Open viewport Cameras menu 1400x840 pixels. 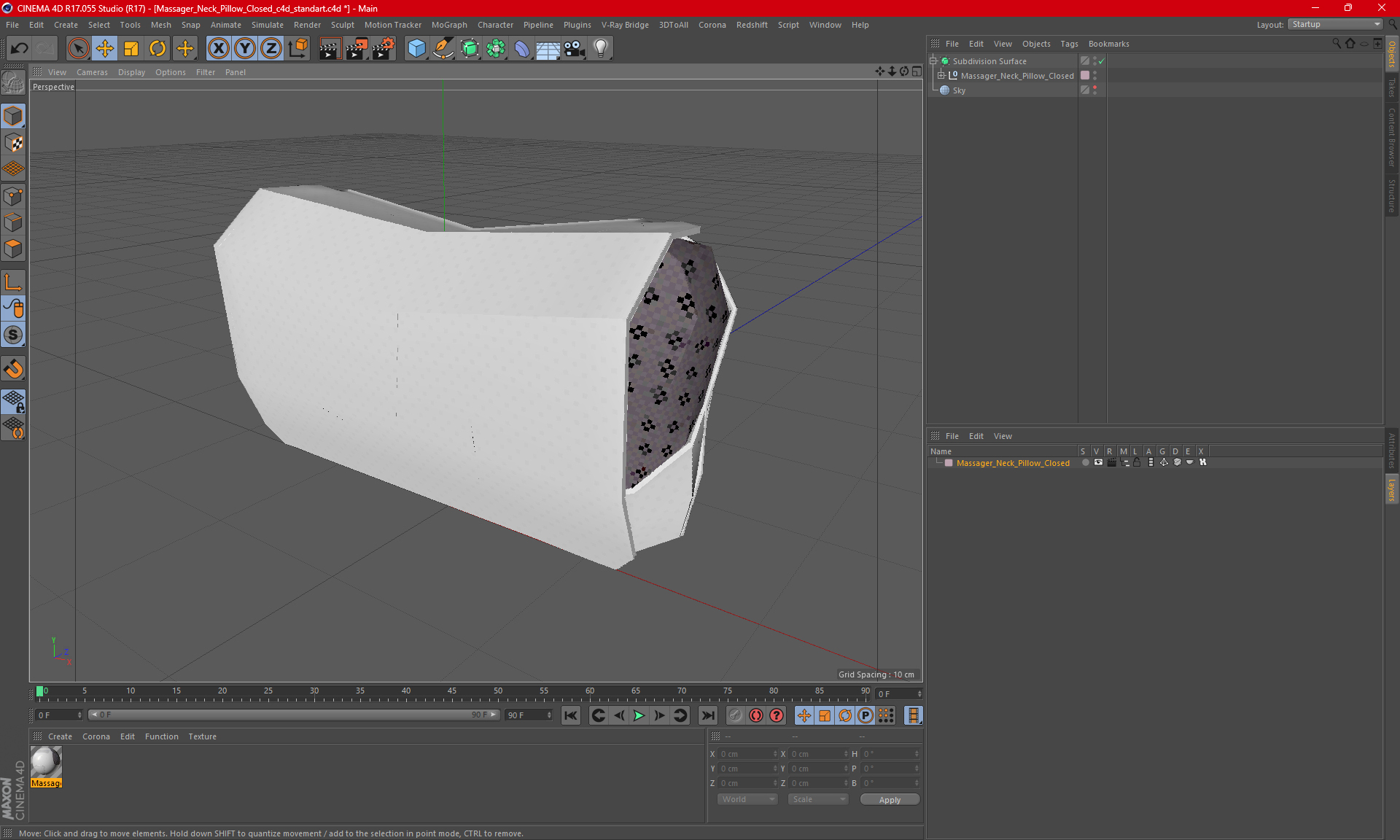[92, 72]
